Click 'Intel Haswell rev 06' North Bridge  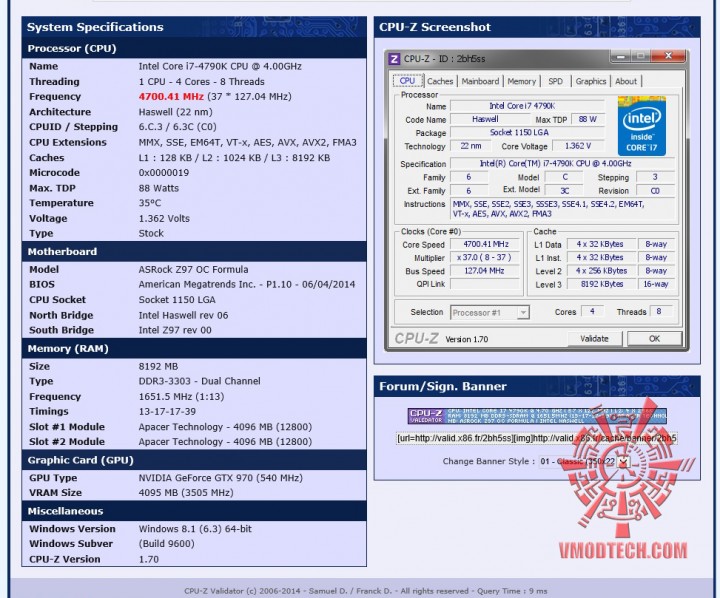(183, 316)
